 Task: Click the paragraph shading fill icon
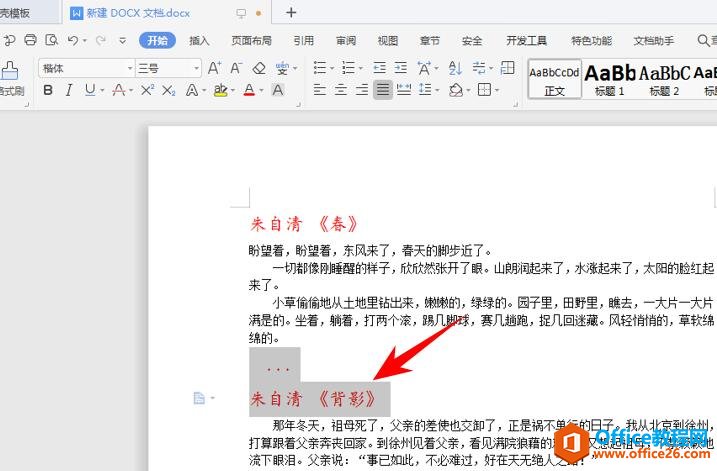tap(456, 90)
